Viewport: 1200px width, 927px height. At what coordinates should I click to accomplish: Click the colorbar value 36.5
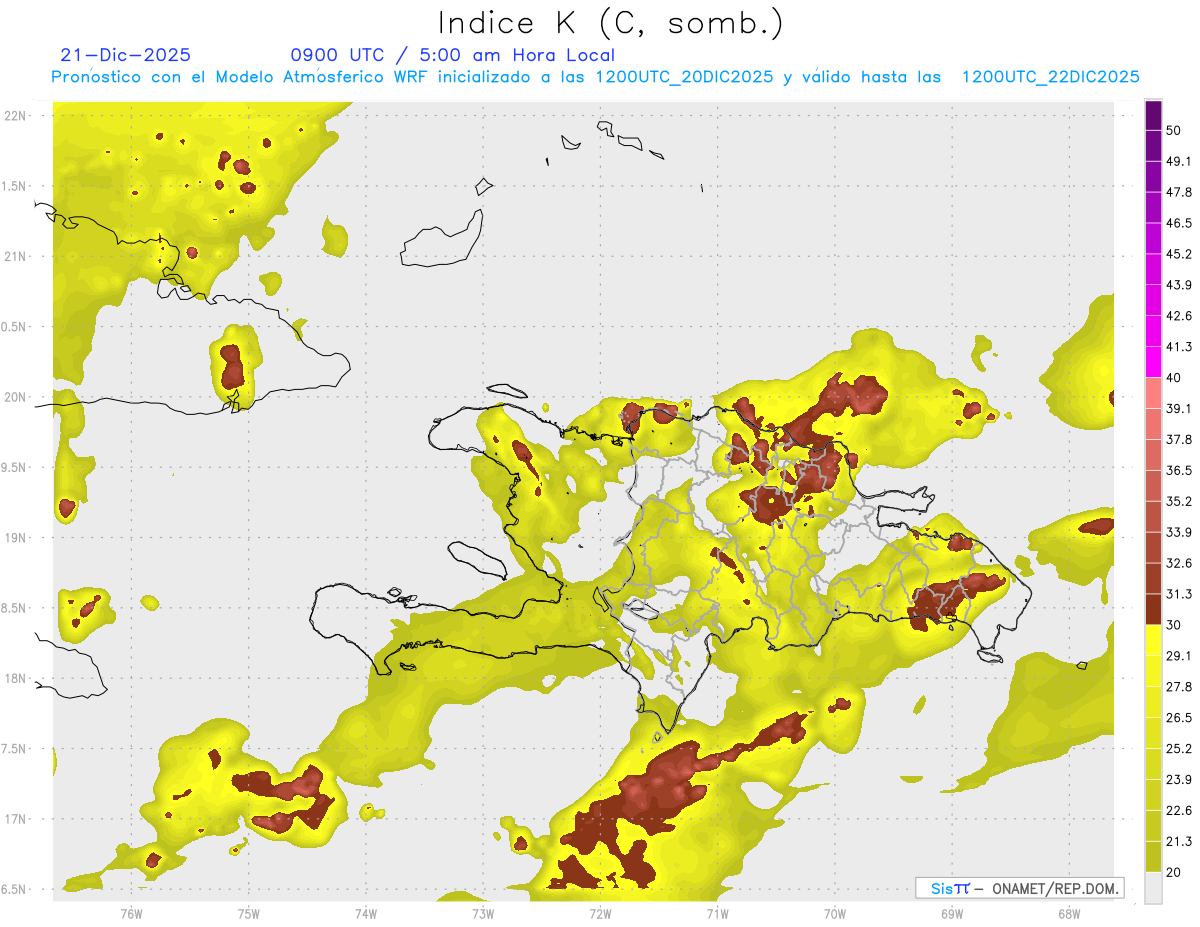(1179, 470)
